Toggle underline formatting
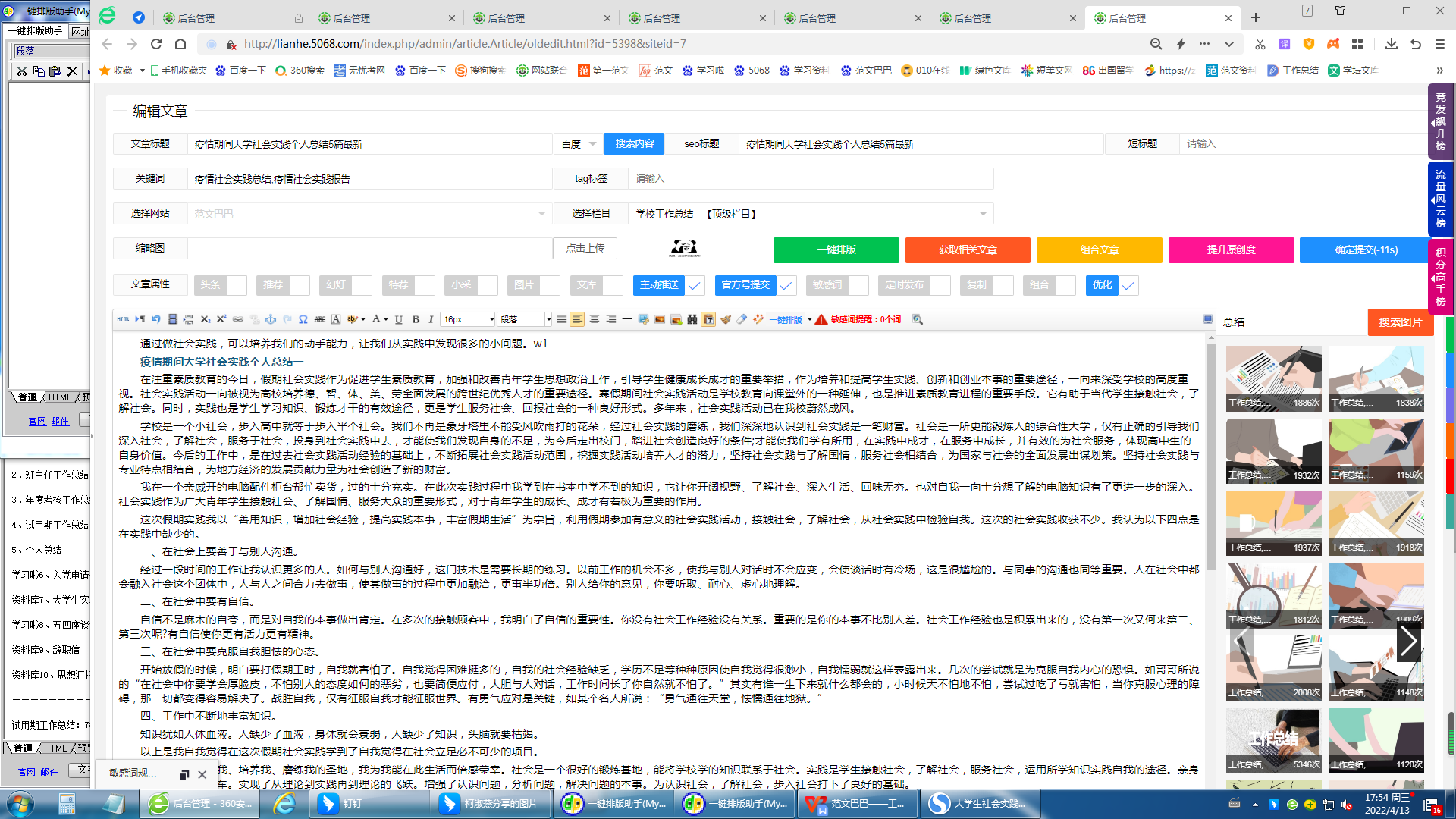The image size is (1456, 819). point(399,319)
